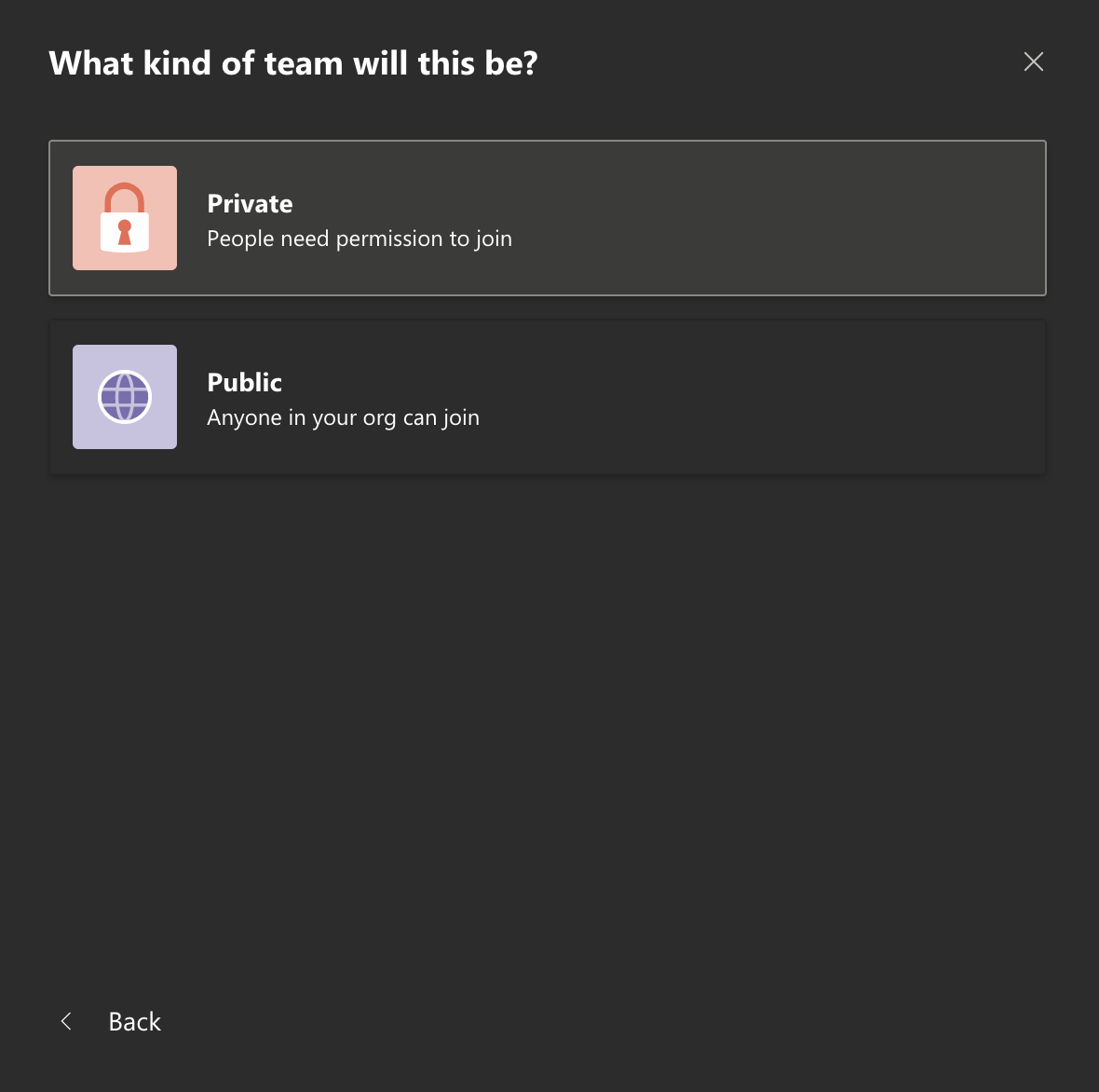Click the left chevron beside Back
The width and height of the screenshot is (1099, 1092).
coord(66,1021)
